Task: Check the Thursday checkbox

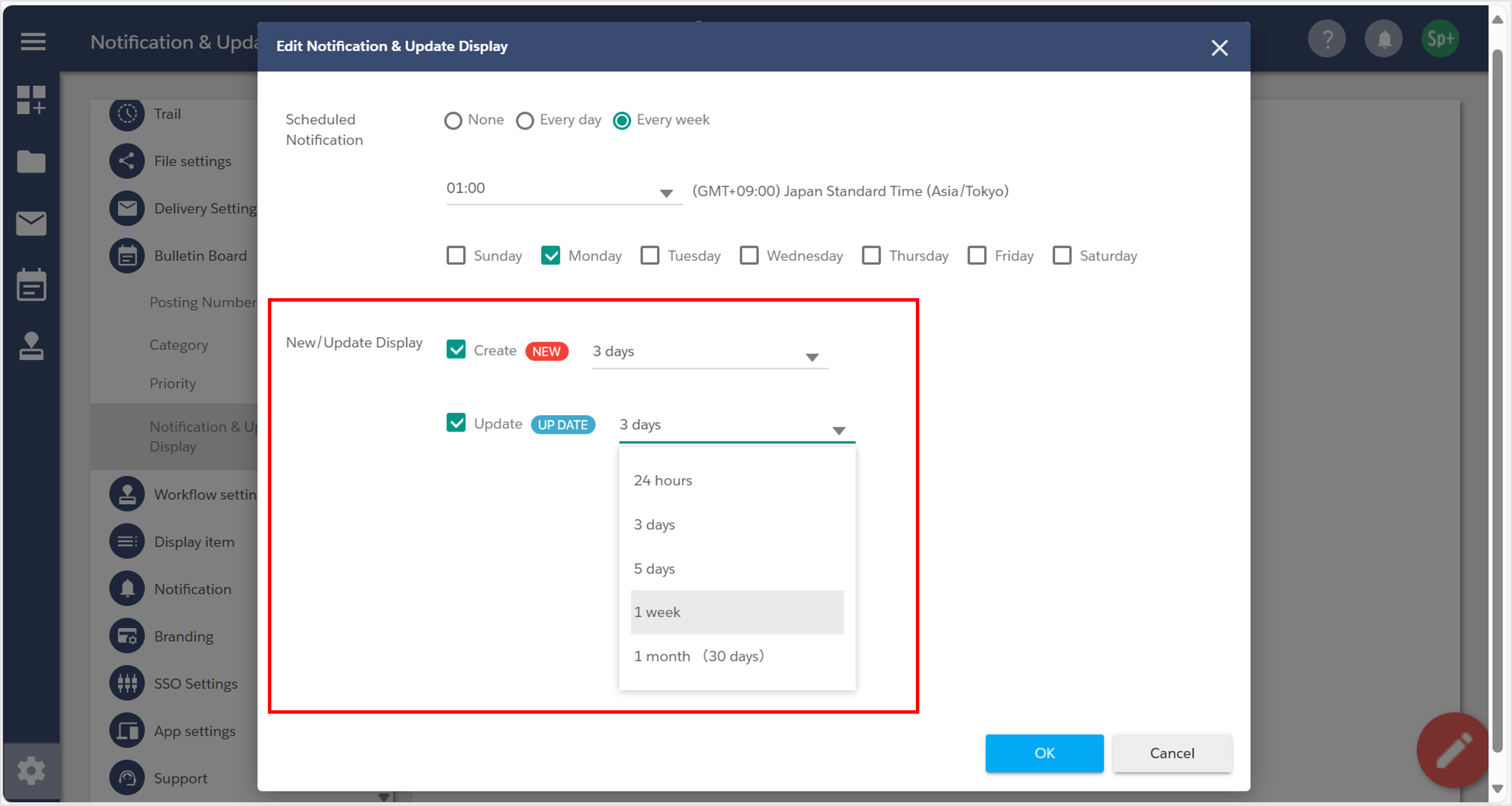Action: pyautogui.click(x=871, y=256)
